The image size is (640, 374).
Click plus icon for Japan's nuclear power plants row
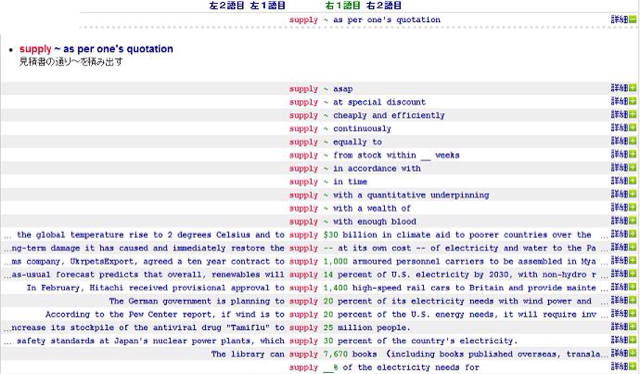(x=633, y=340)
